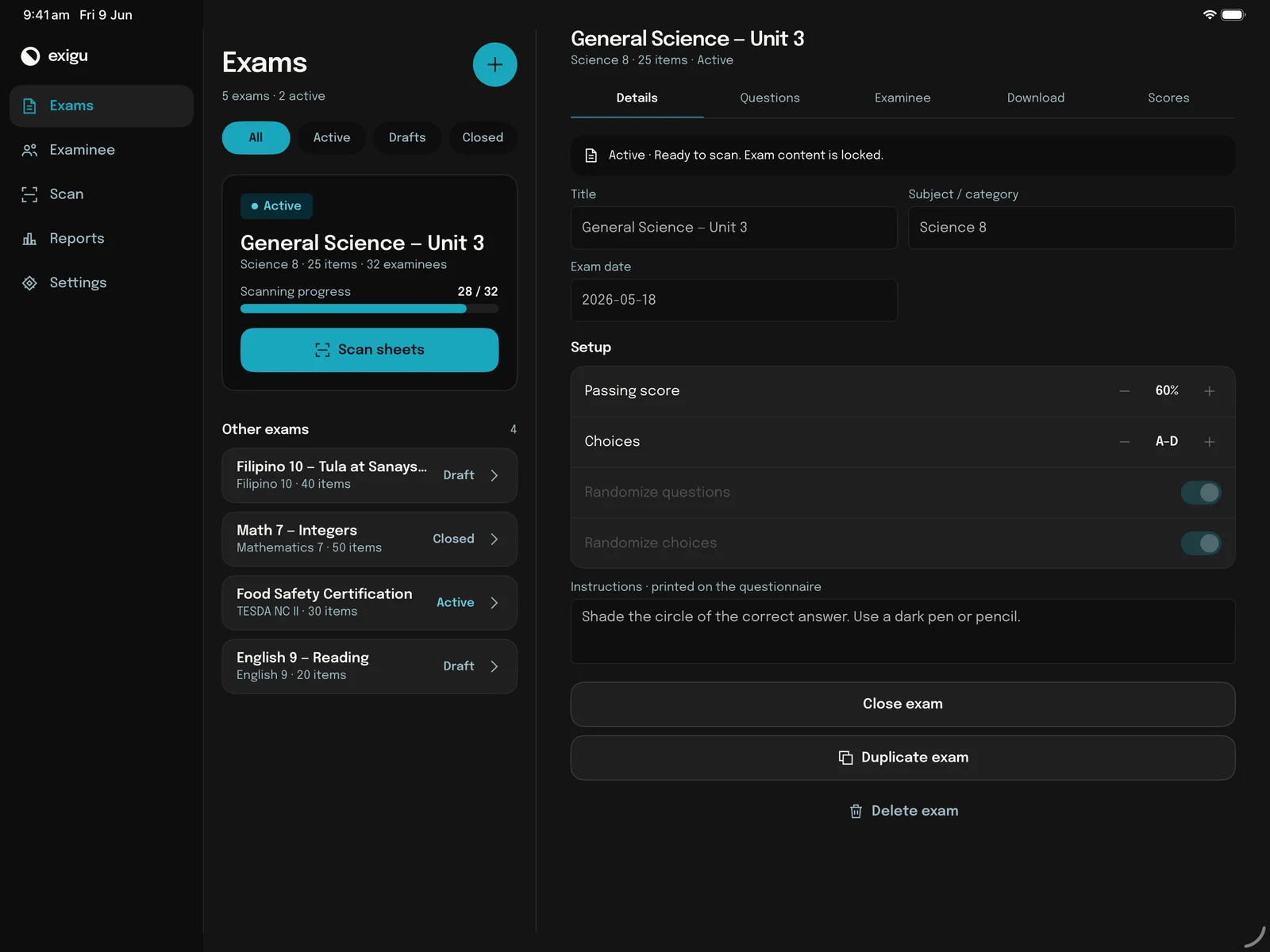Click the Instructions text area

(x=902, y=631)
